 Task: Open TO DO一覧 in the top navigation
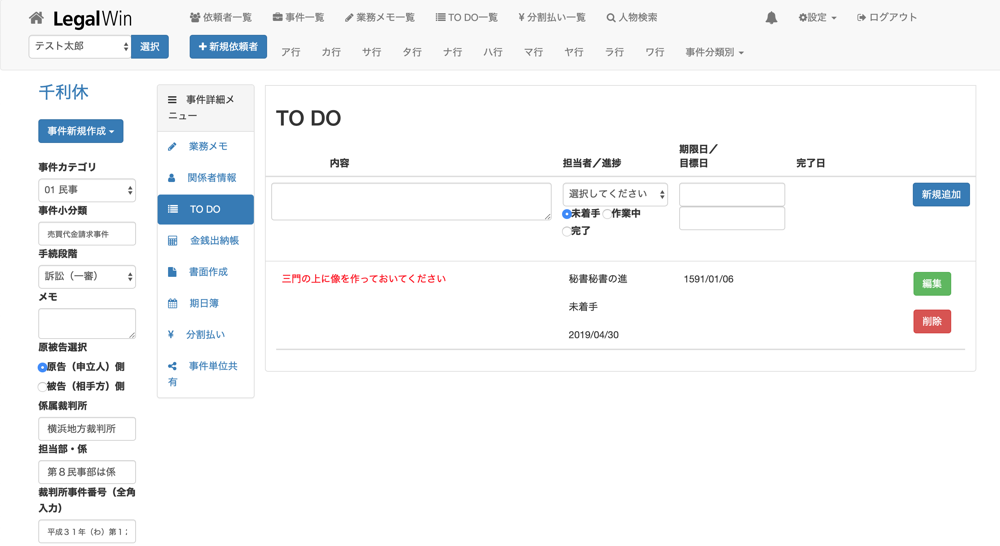pyautogui.click(x=466, y=18)
